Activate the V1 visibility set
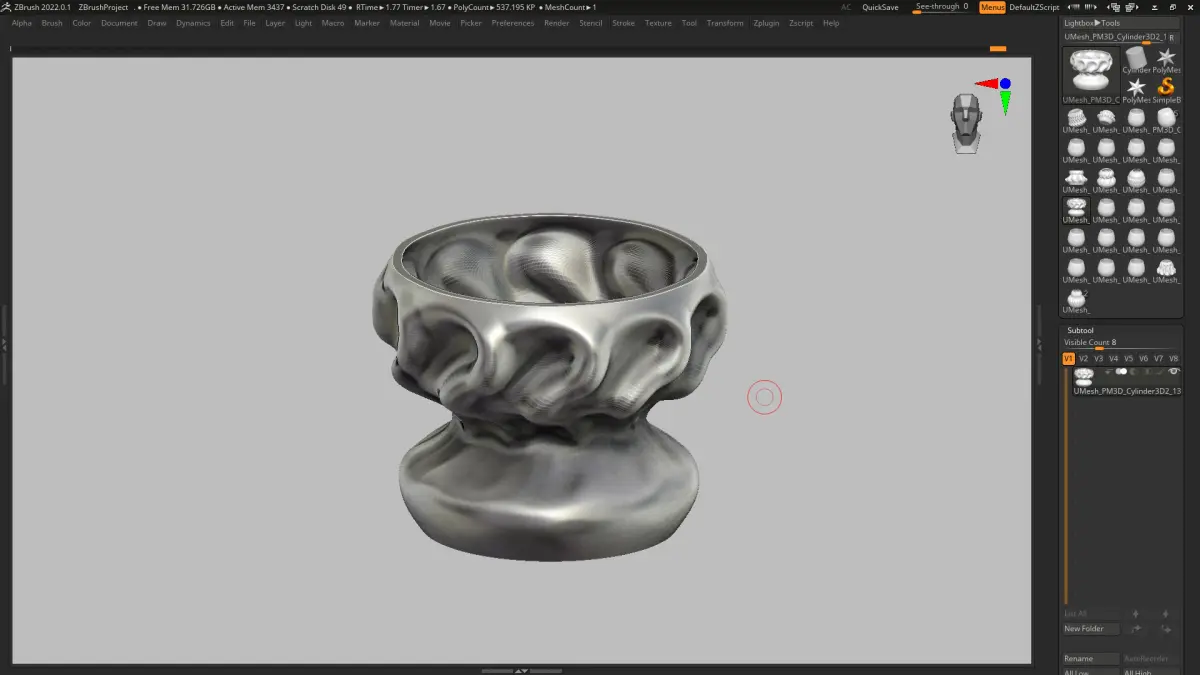The height and width of the screenshot is (675, 1200). (x=1069, y=358)
